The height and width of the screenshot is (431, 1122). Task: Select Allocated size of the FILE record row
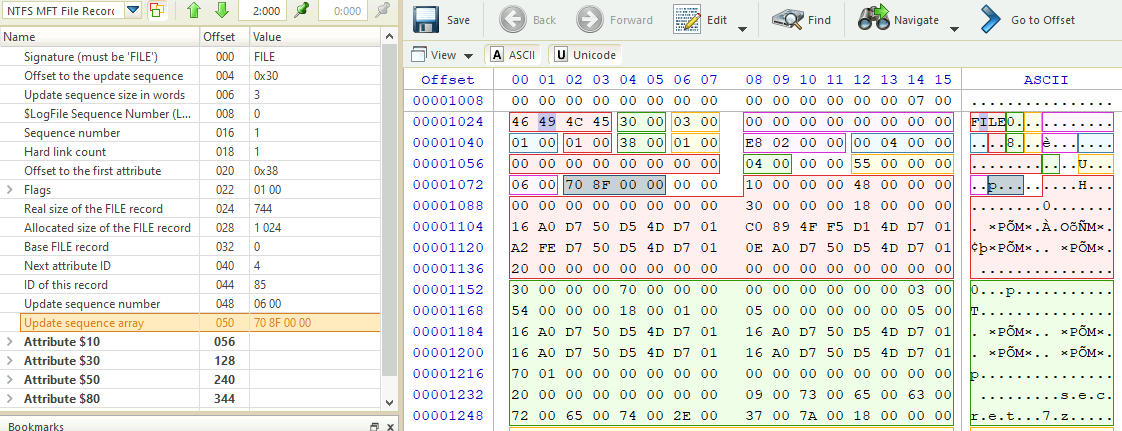click(x=191, y=228)
